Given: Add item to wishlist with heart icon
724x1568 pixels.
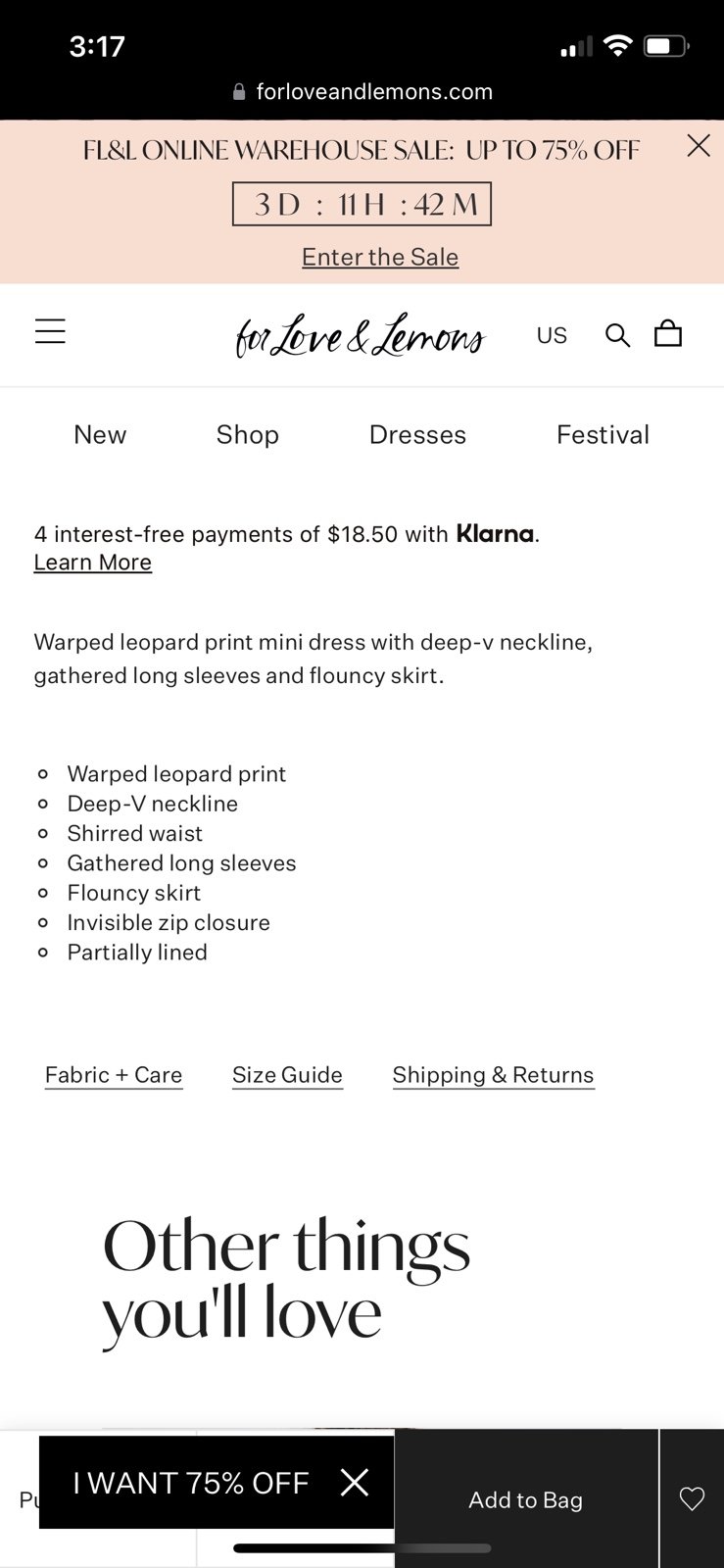Looking at the screenshot, I should pyautogui.click(x=692, y=1498).
